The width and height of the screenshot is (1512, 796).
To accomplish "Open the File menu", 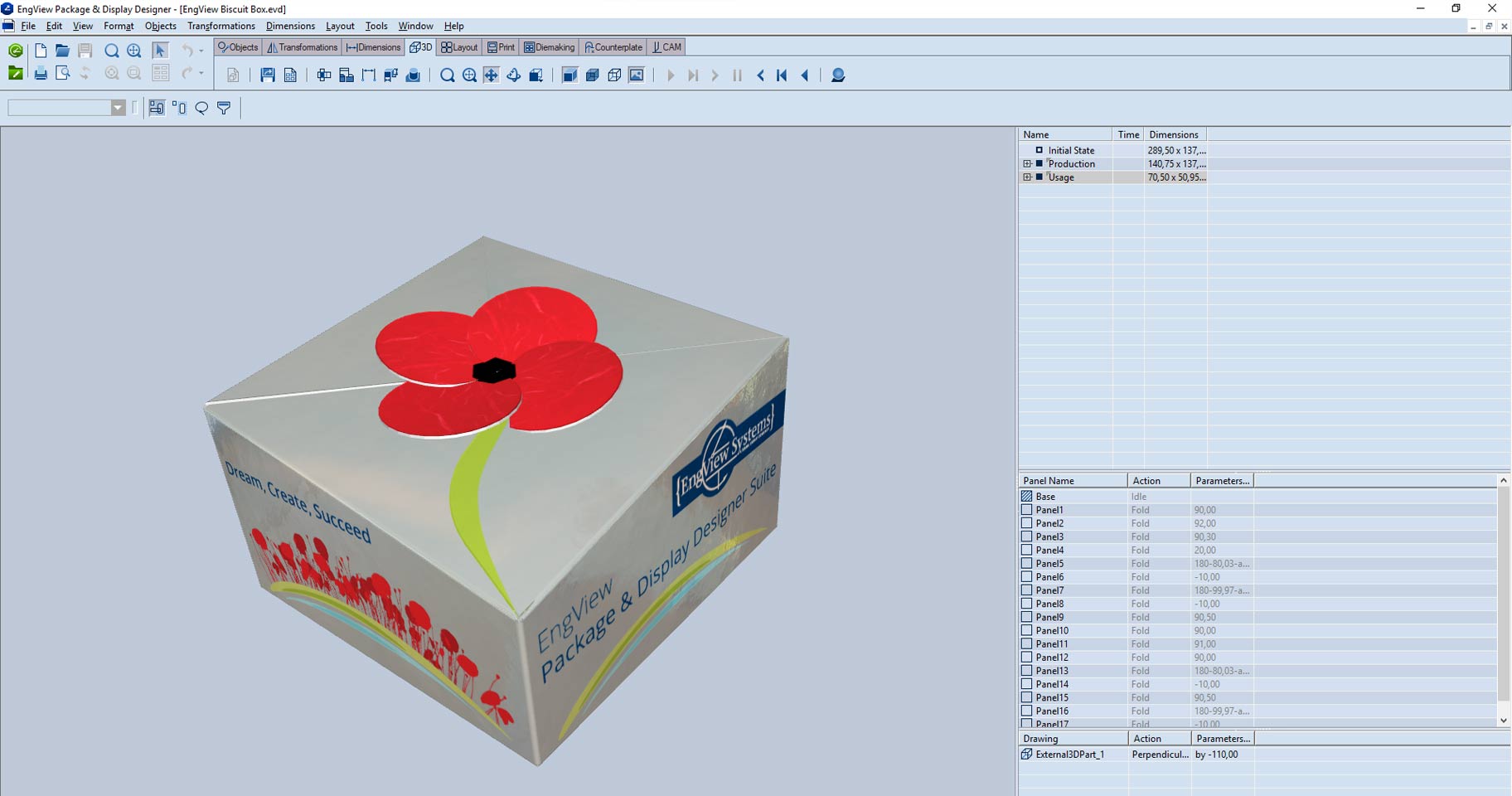I will [x=28, y=26].
